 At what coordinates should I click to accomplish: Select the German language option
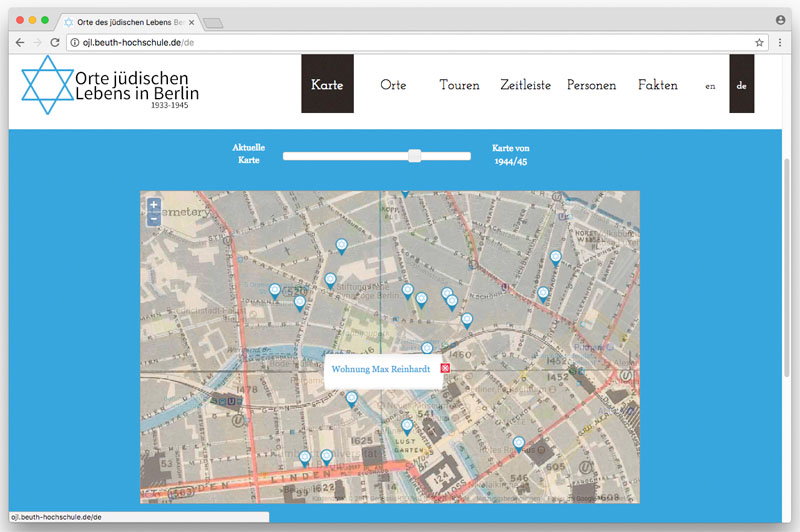pyautogui.click(x=741, y=85)
